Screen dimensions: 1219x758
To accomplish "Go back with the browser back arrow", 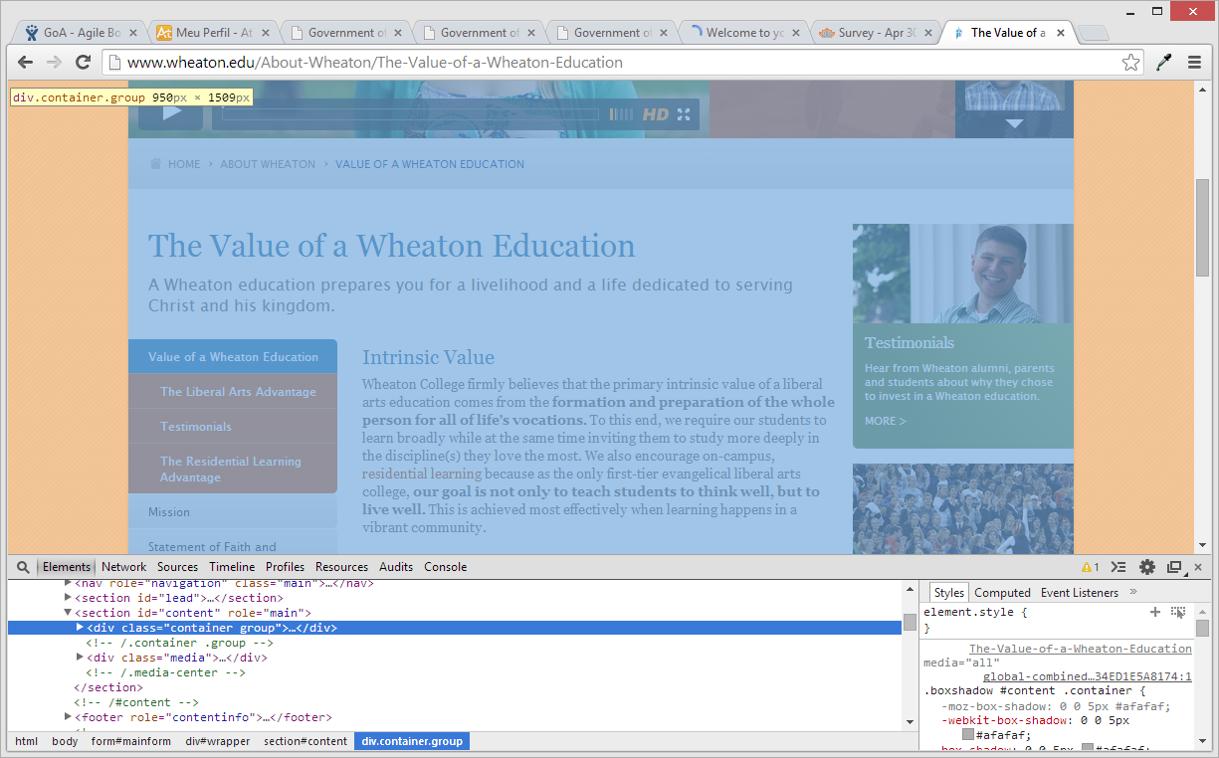I will pyautogui.click(x=25, y=62).
